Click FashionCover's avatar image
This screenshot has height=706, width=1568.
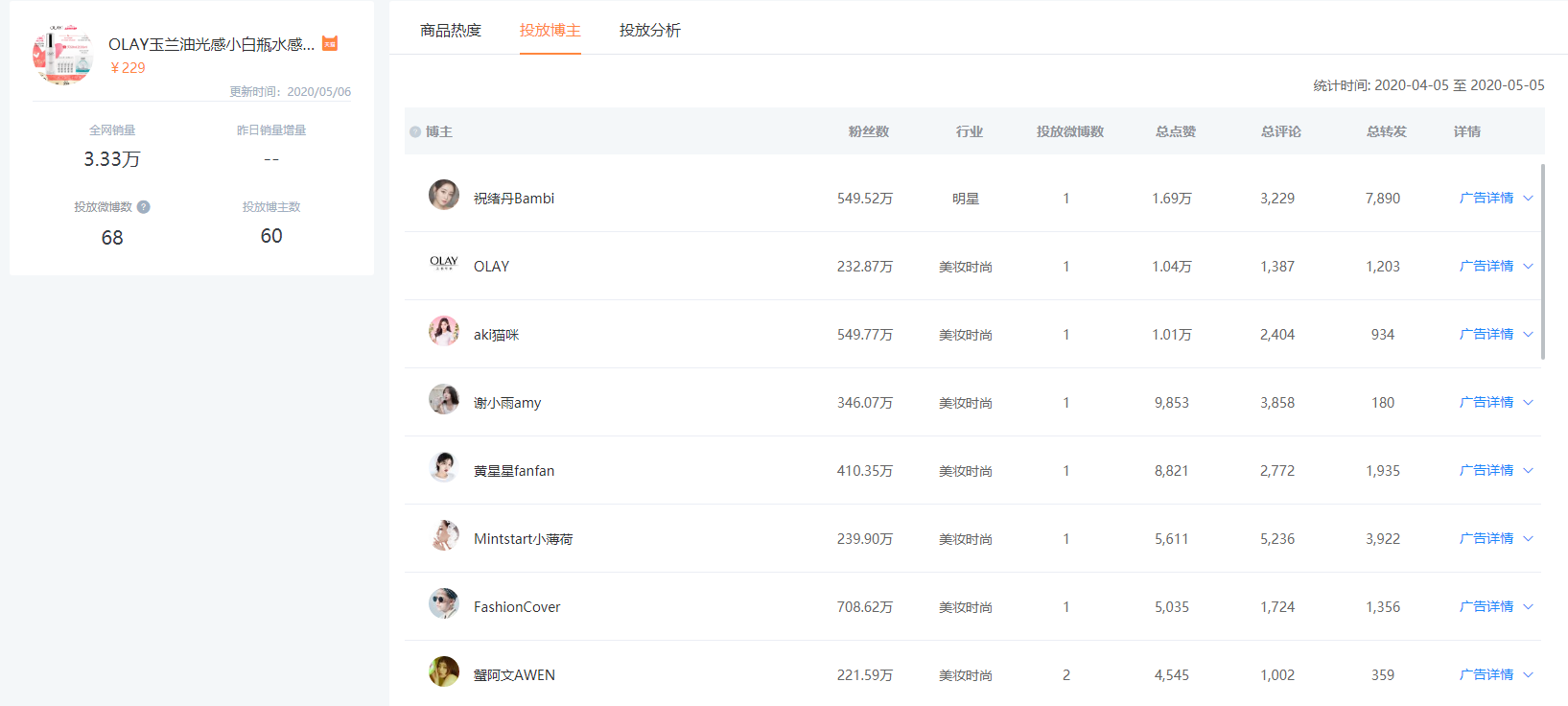coord(443,603)
